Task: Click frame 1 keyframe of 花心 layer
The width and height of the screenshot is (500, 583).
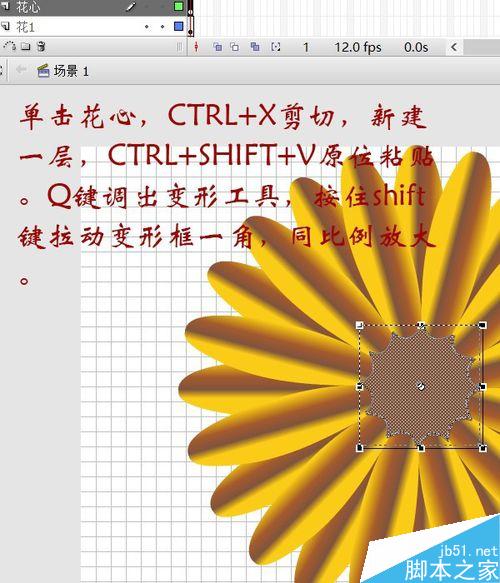Action: (x=190, y=7)
